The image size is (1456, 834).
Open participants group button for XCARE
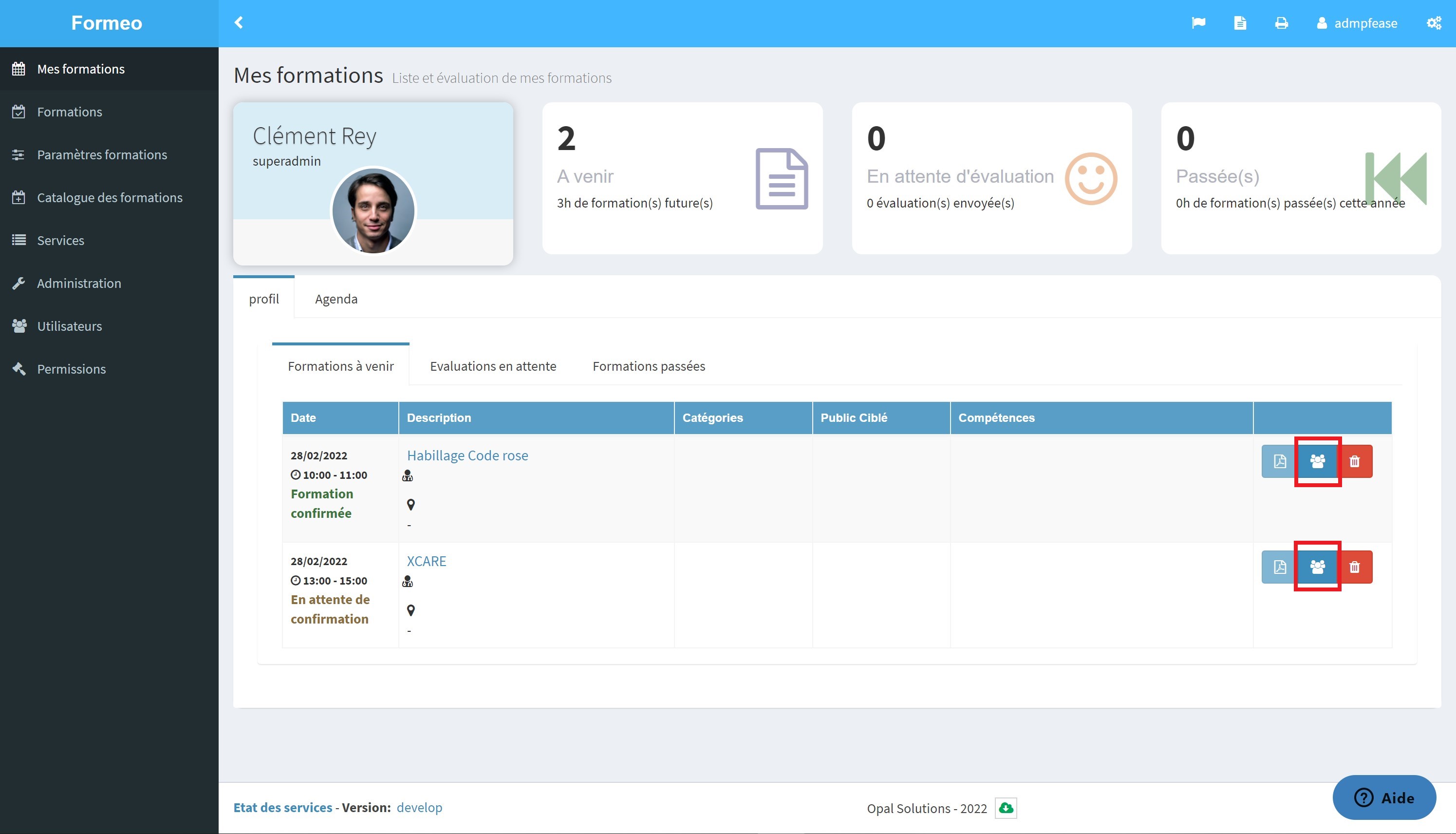(1317, 567)
